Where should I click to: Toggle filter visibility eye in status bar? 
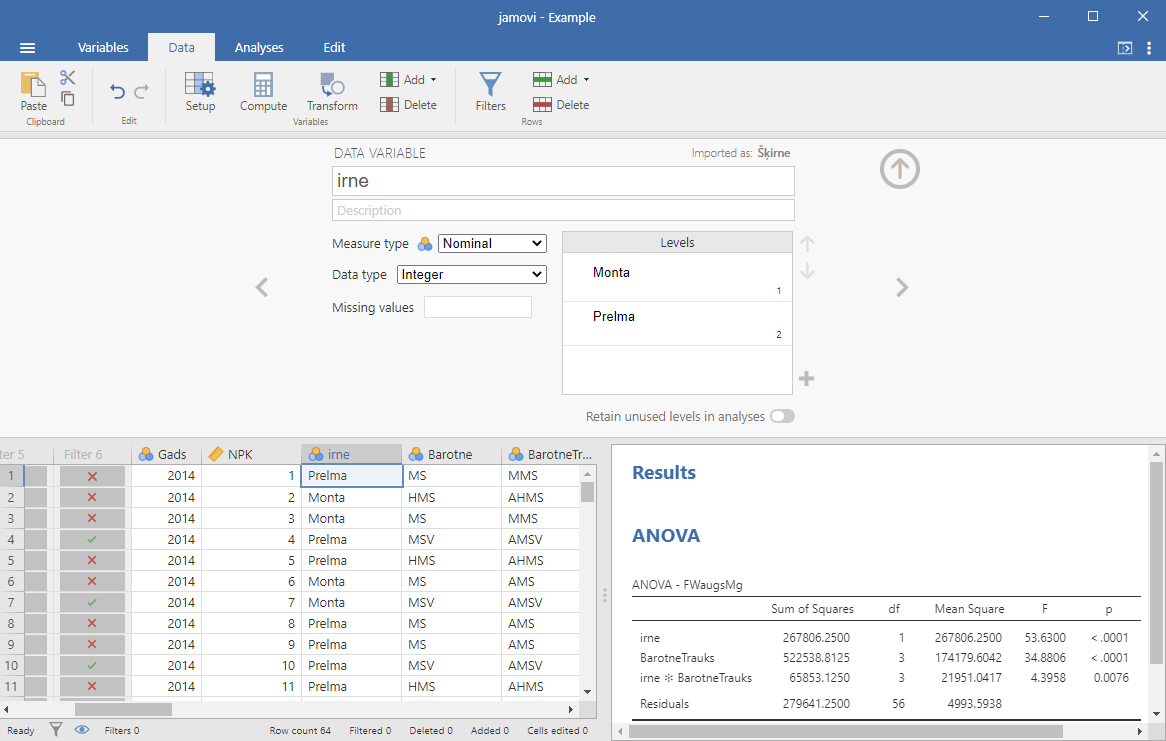coord(82,730)
